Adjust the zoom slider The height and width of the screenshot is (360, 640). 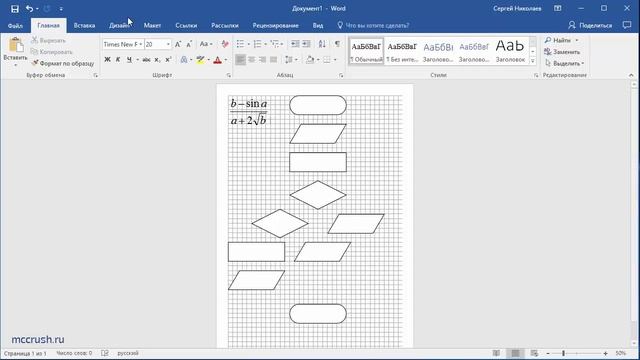pos(563,353)
